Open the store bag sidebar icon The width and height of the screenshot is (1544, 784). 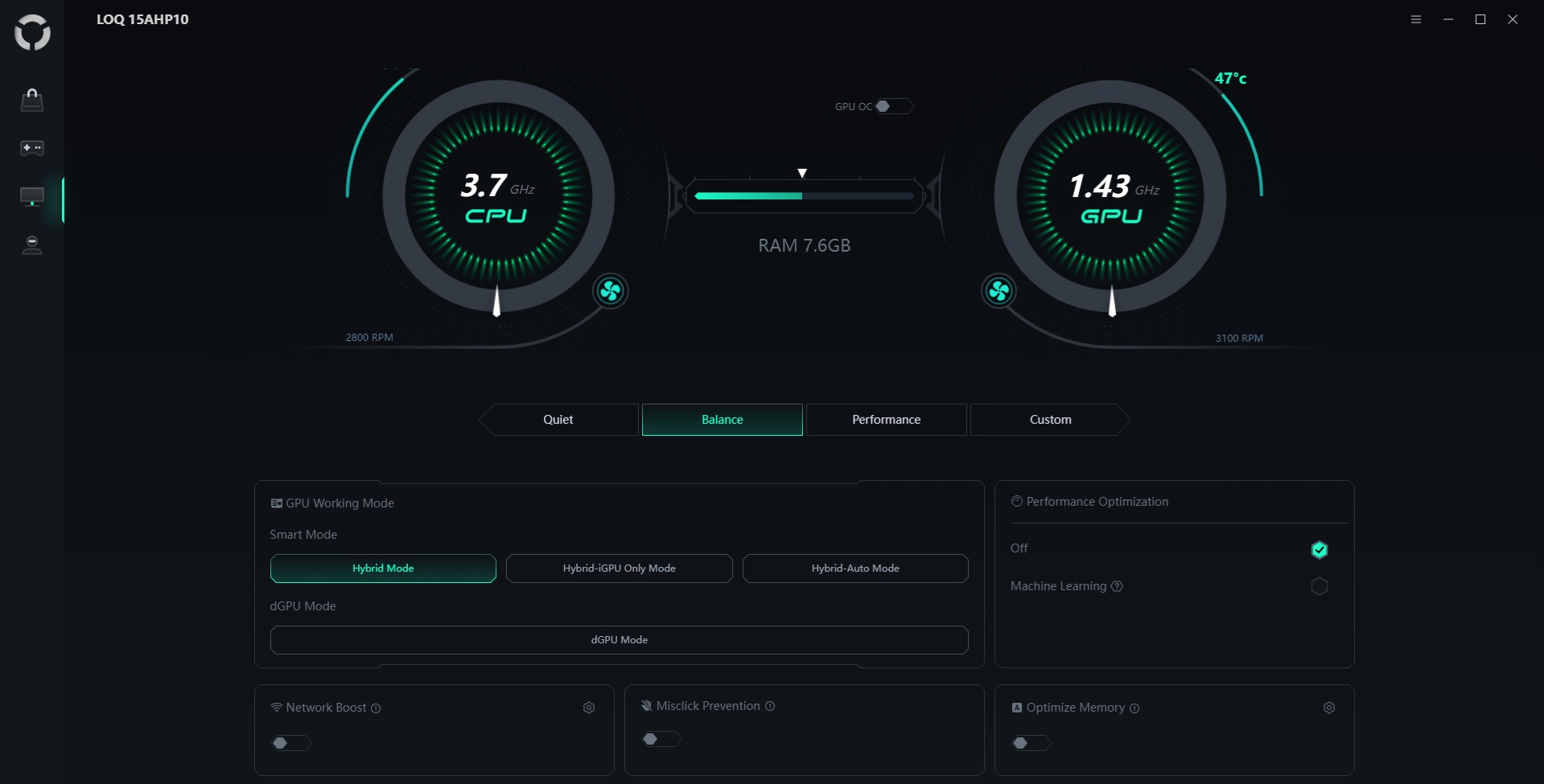[x=32, y=100]
